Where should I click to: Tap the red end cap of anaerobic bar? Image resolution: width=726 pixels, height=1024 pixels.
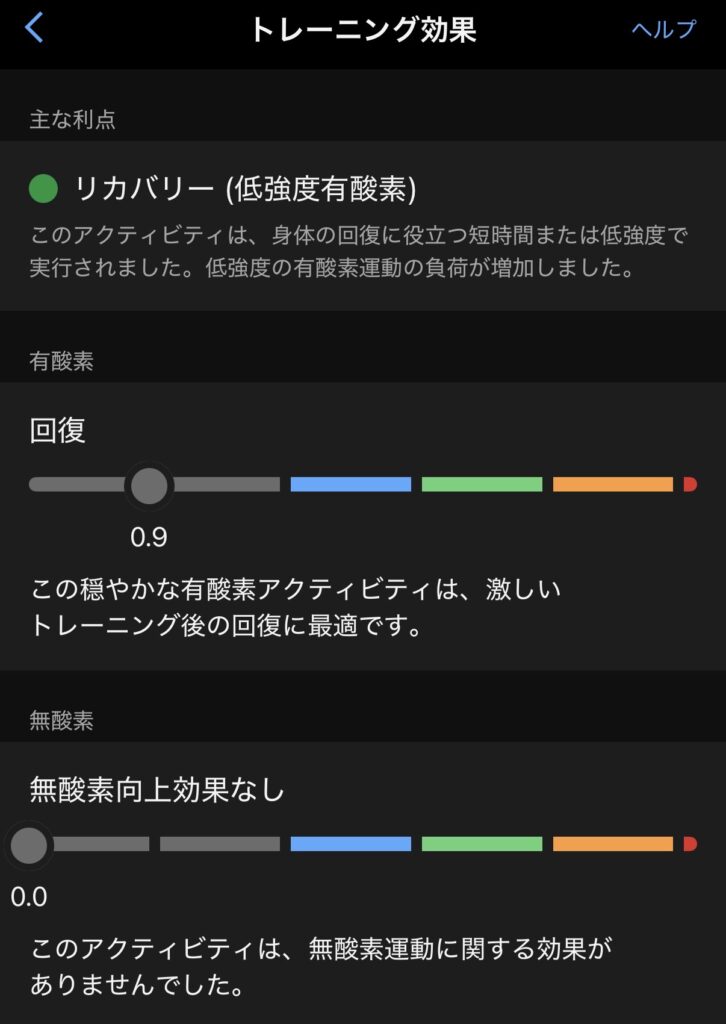(x=690, y=844)
